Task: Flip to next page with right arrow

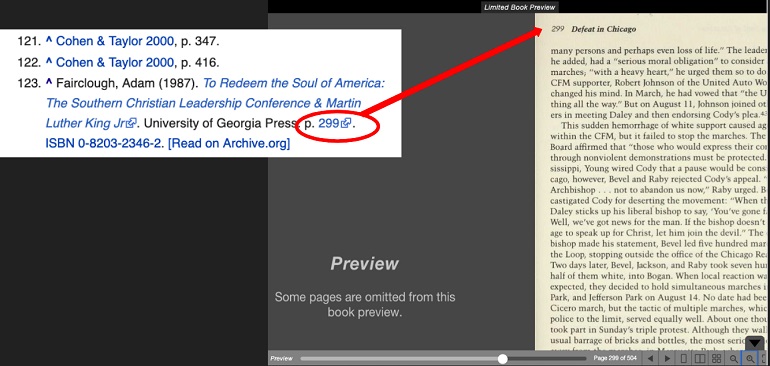Action: click(667, 359)
